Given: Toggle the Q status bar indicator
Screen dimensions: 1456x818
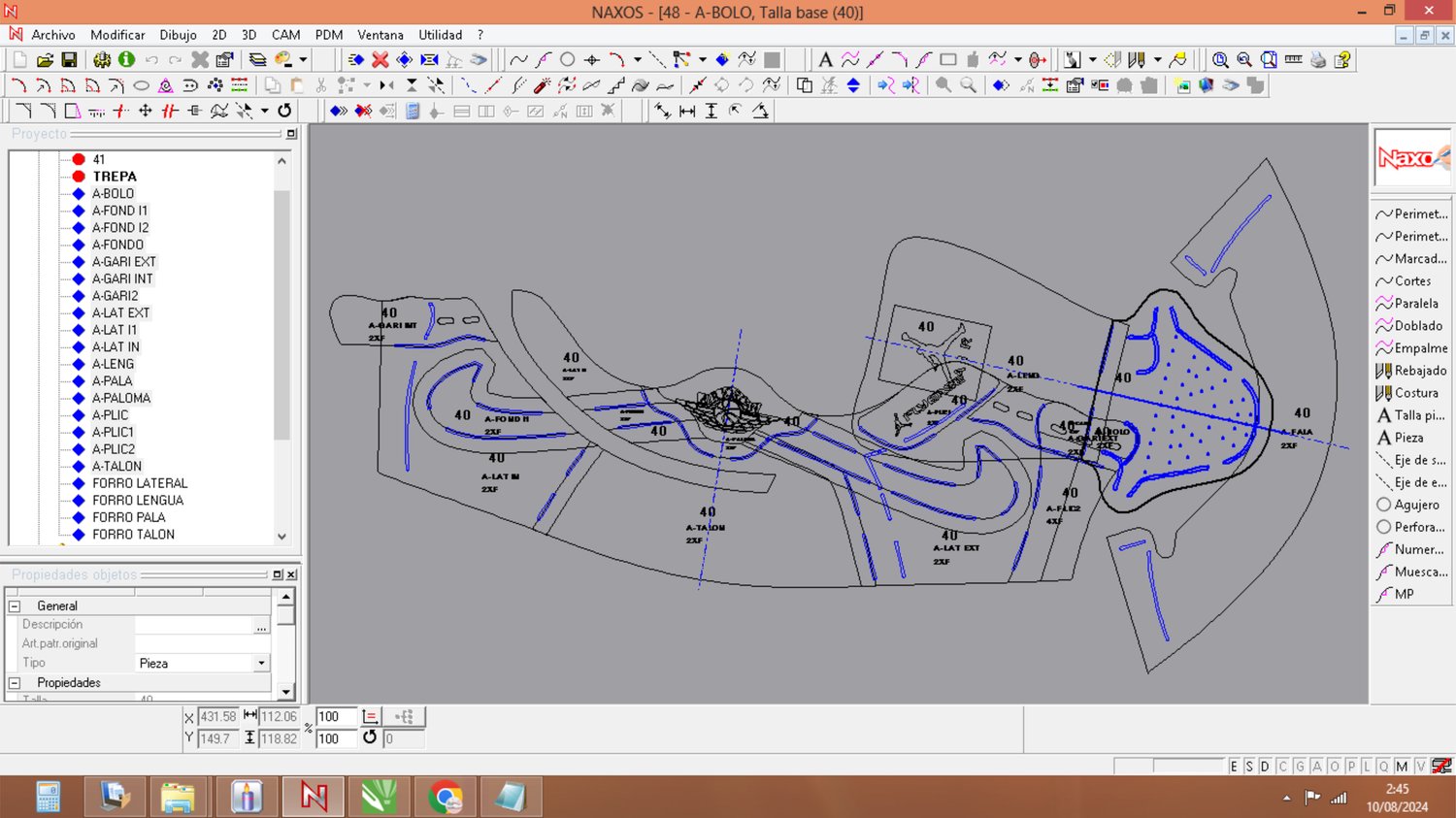Looking at the screenshot, I should (x=1383, y=767).
